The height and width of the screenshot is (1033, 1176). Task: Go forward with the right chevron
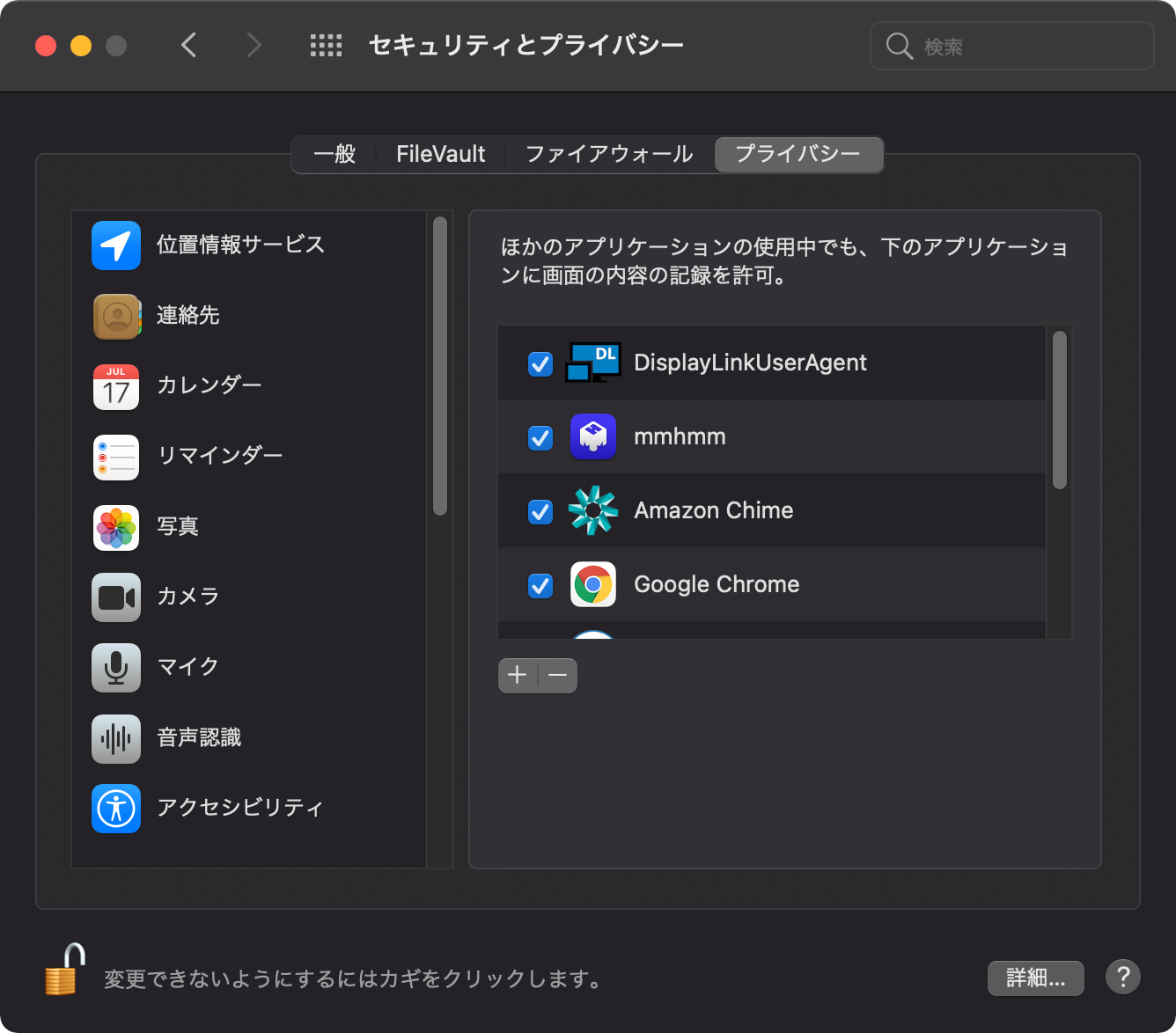[x=254, y=45]
